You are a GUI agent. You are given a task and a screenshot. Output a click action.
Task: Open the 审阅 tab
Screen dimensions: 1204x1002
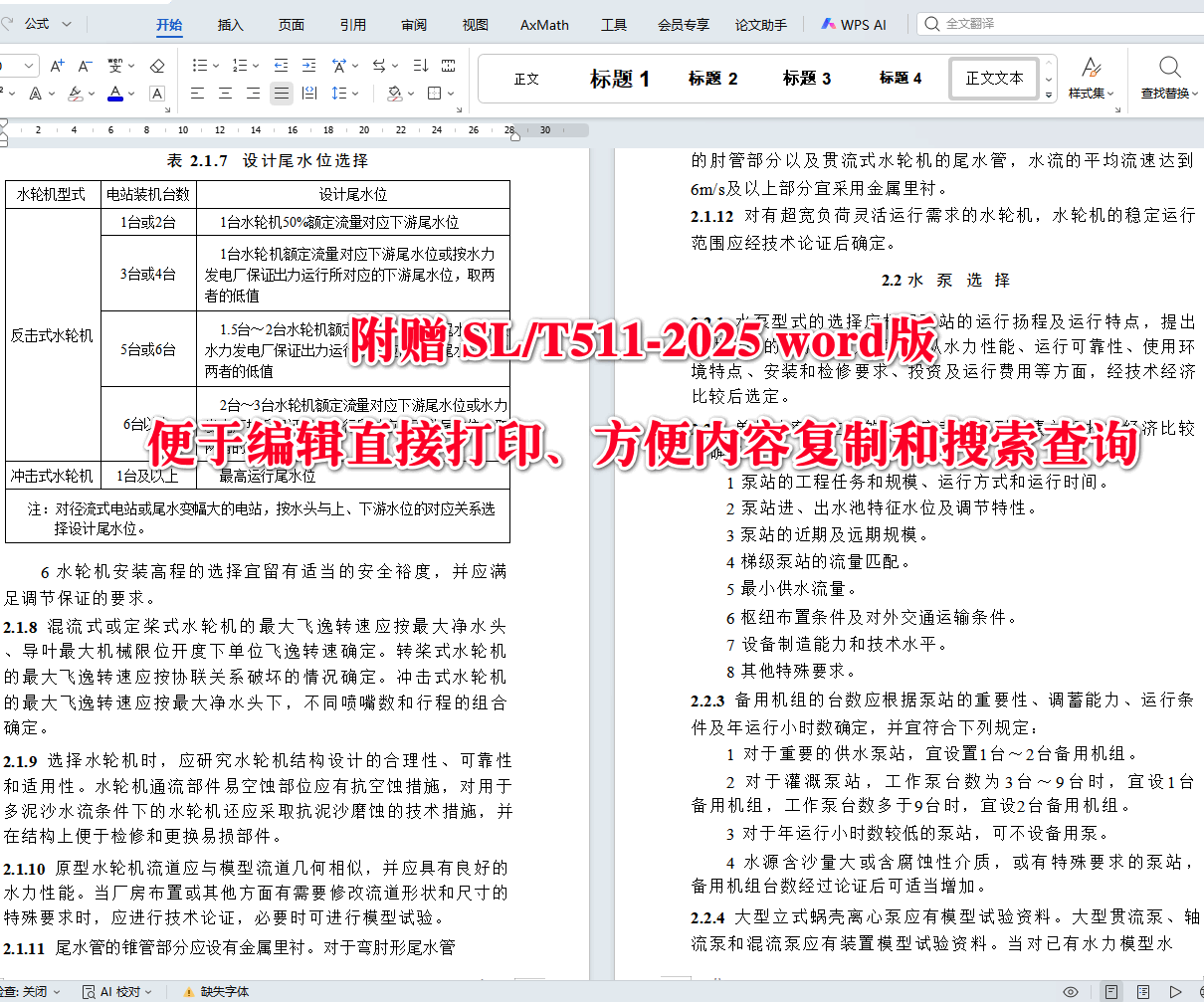414,25
